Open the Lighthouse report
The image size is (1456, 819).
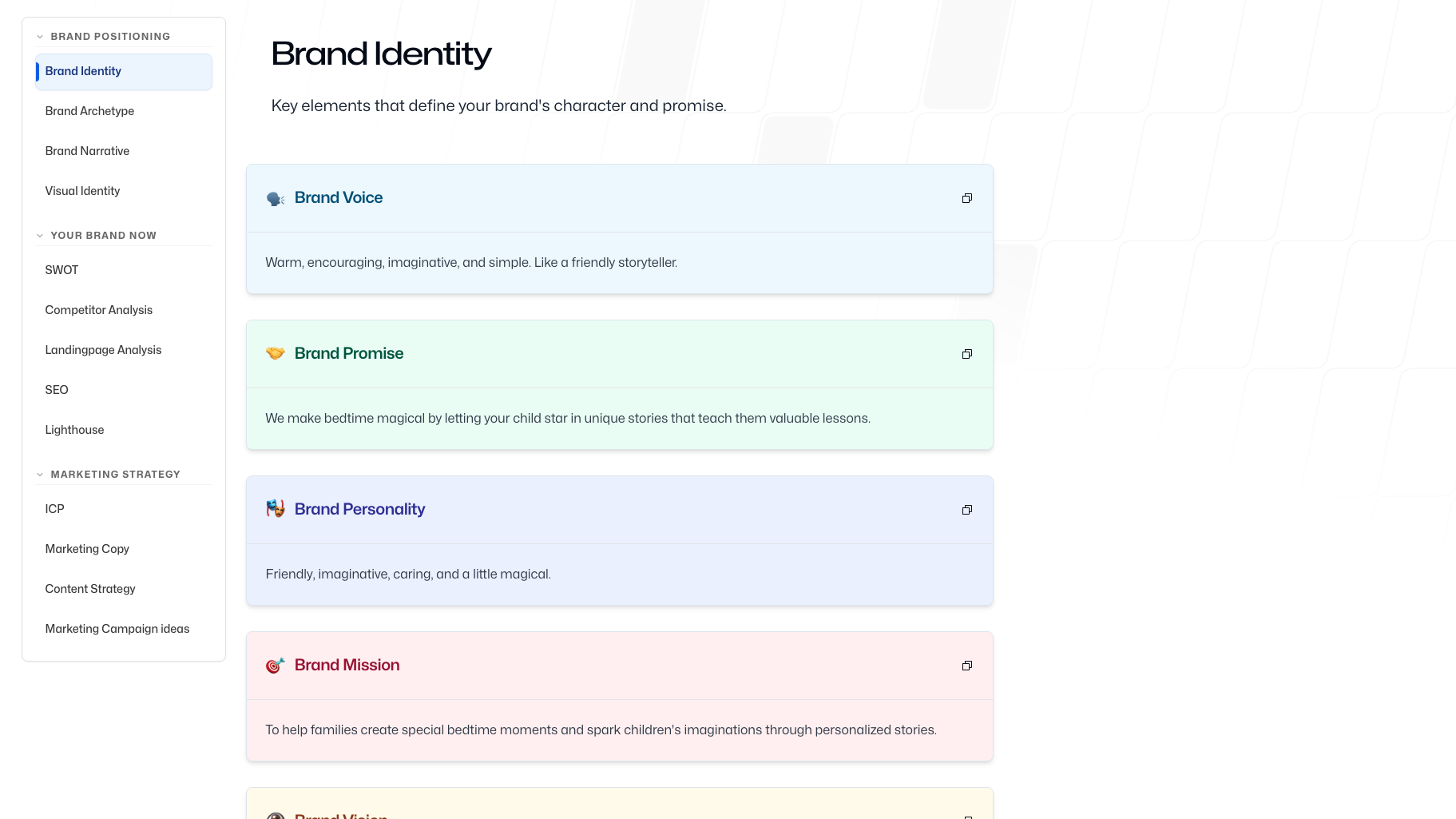pos(74,430)
